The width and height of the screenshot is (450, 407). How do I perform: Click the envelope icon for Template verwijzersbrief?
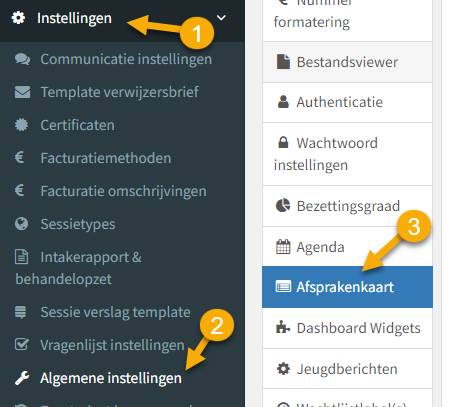click(x=22, y=92)
